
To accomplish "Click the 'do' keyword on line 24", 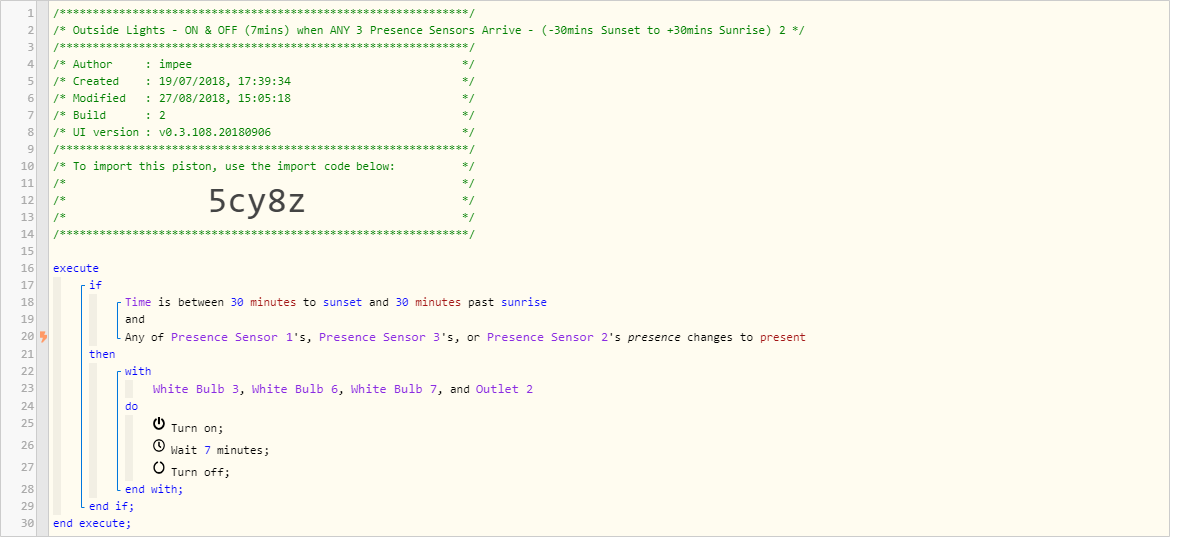I will 131,407.
